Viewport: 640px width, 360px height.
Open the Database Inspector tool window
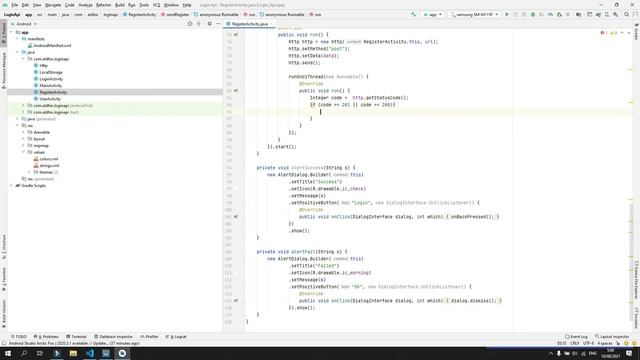pos(113,337)
